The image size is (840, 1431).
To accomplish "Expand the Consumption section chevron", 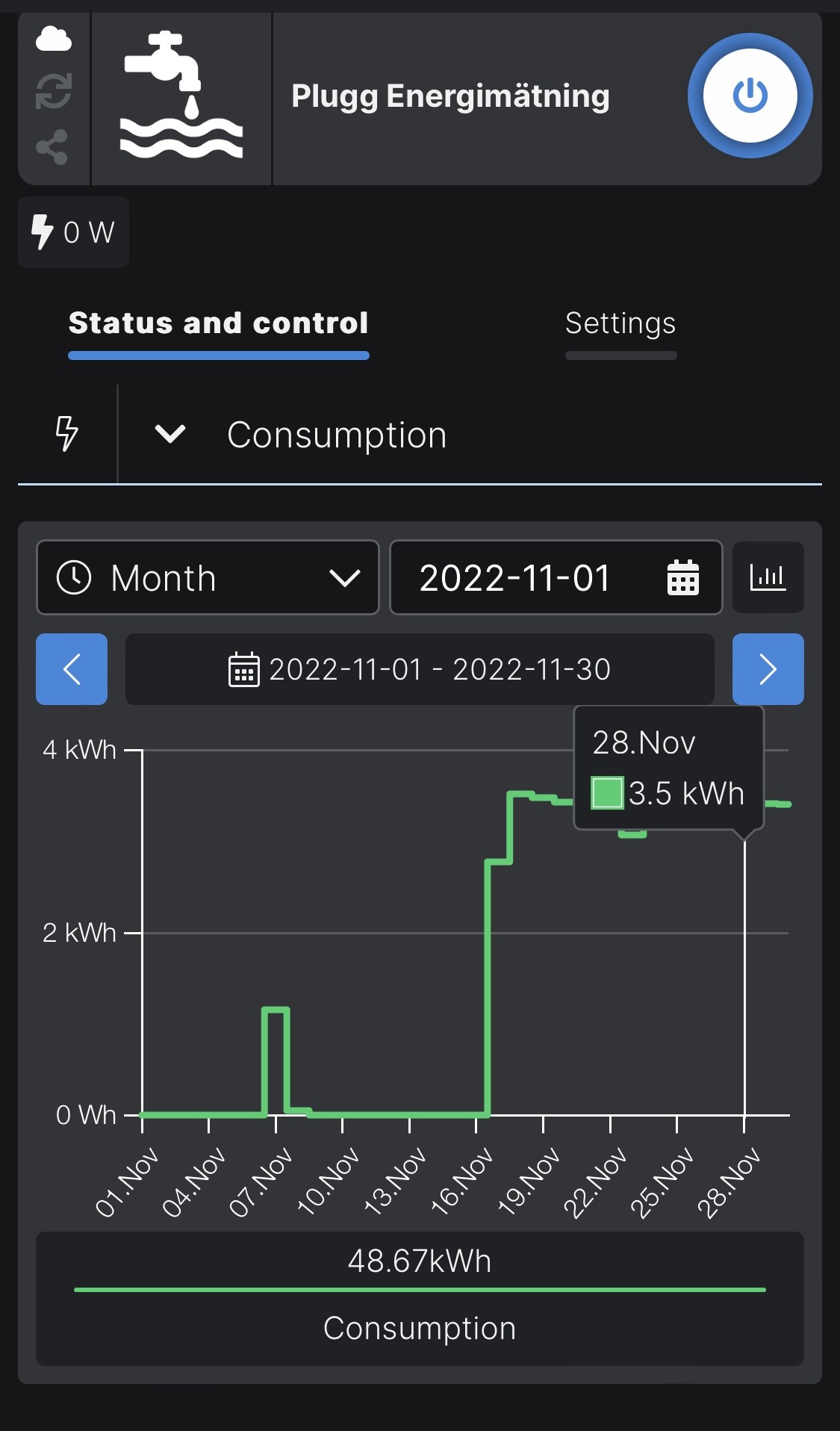I will [170, 434].
